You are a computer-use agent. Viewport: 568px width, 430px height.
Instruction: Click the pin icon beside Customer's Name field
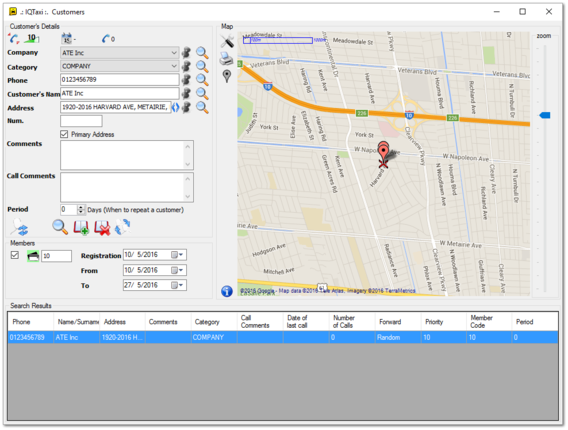tap(186, 93)
